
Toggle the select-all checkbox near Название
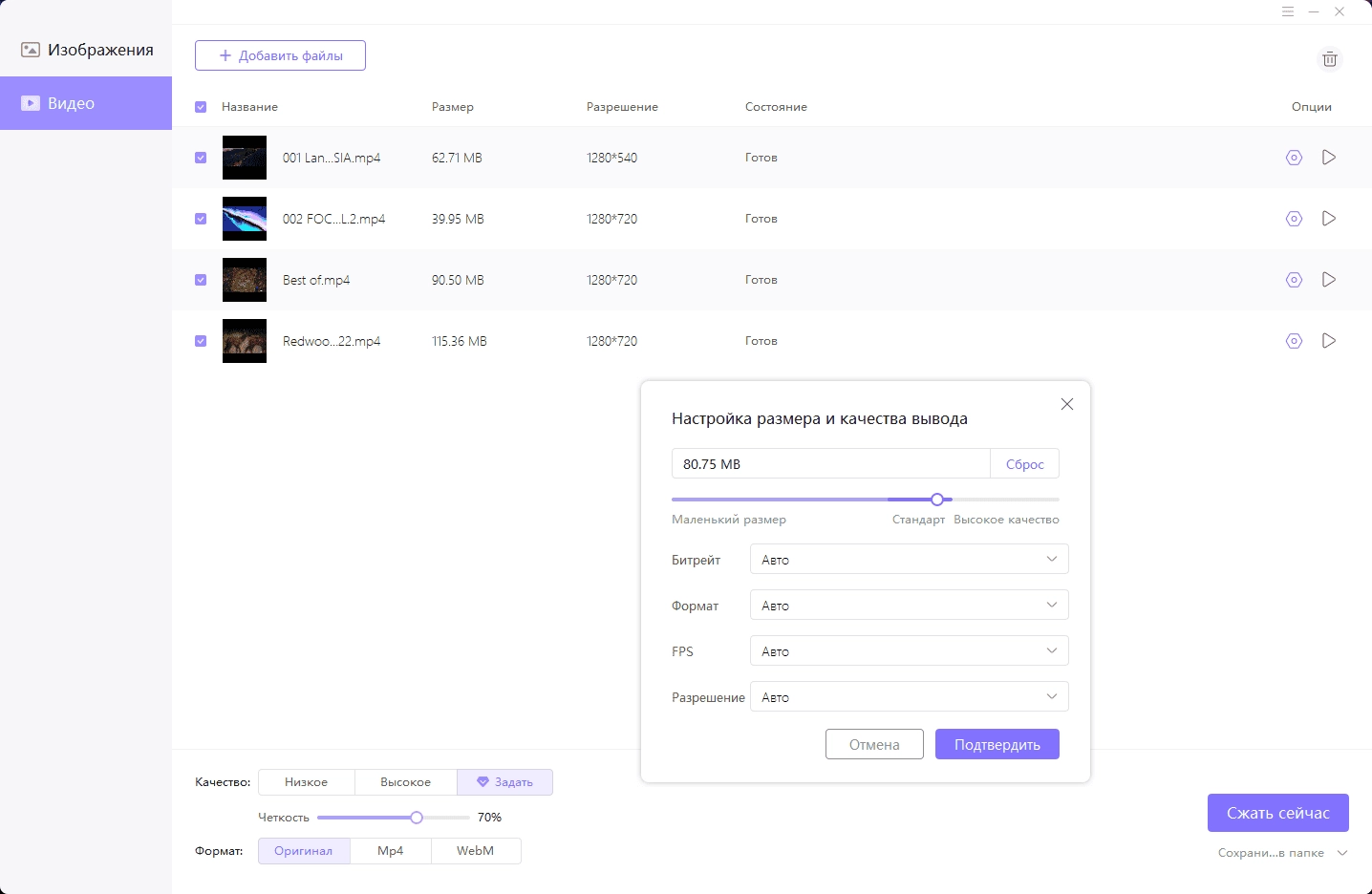[201, 107]
